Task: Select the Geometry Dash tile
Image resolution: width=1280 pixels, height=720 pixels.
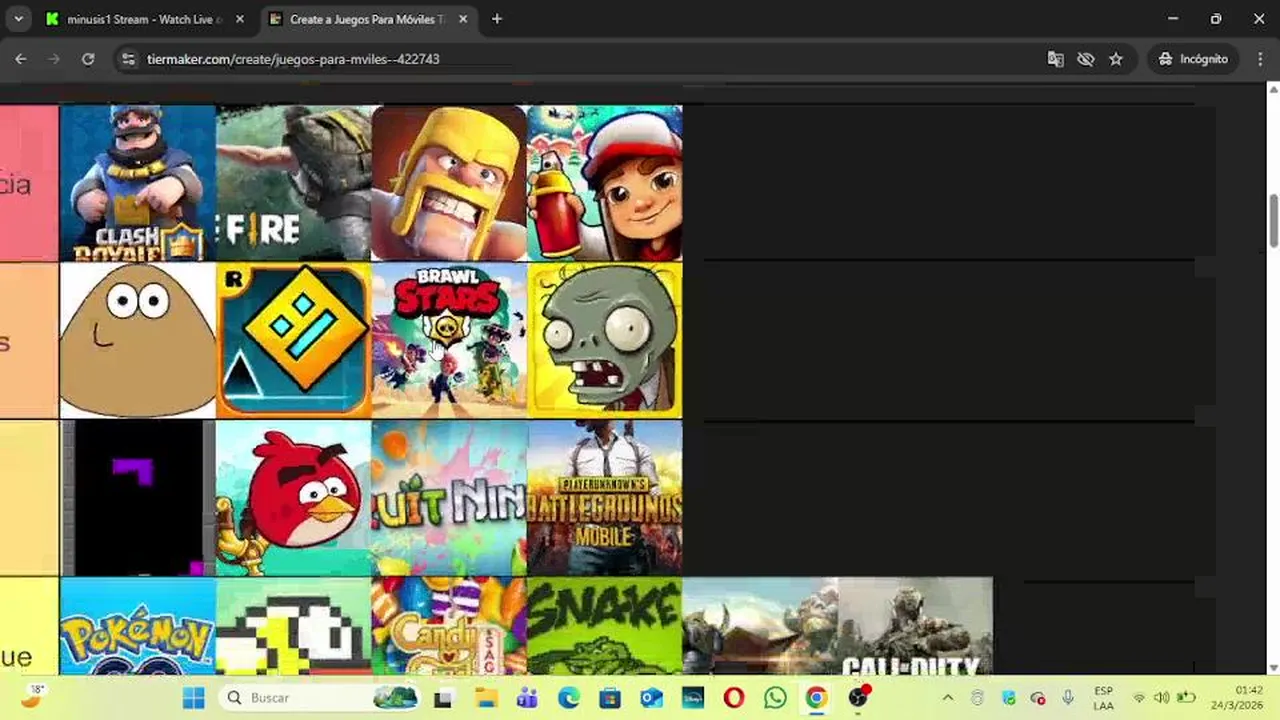Action: (x=294, y=340)
